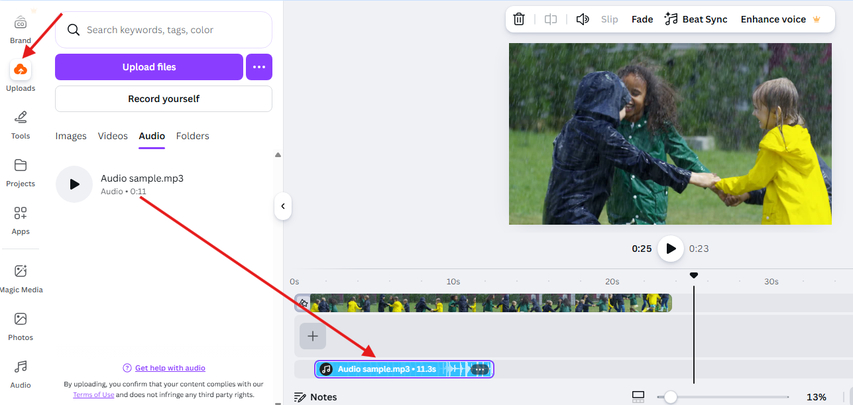Click the split audio icon
This screenshot has height=405, width=853.
551,19
